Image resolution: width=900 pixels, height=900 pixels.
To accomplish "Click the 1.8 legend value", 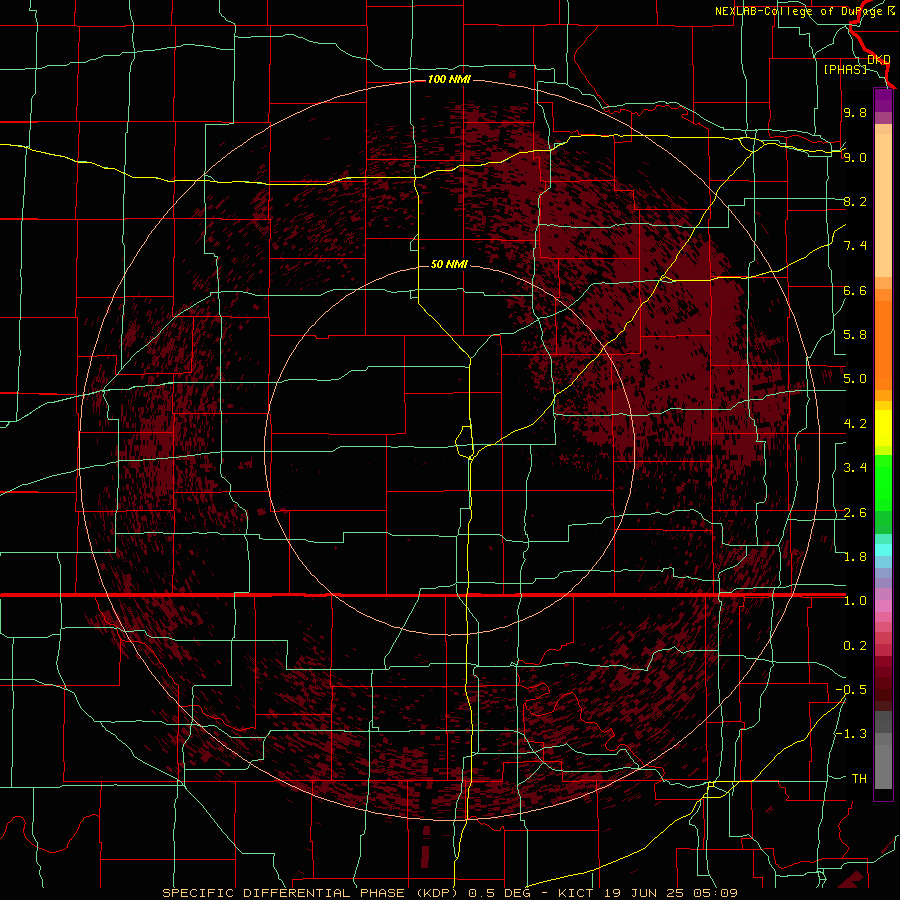I will 855,557.
